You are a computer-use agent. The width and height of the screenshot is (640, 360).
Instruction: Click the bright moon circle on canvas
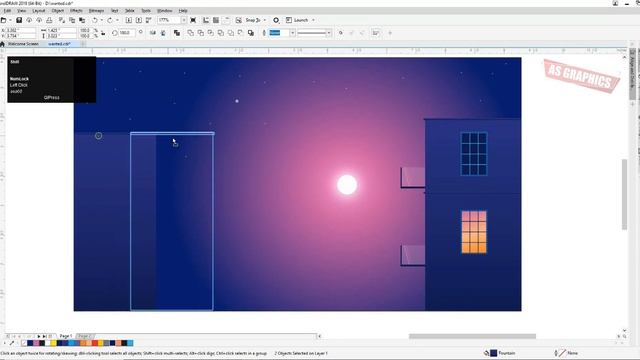[x=347, y=184]
